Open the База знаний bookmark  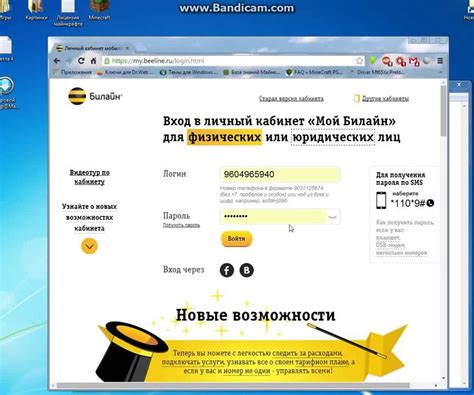click(252, 72)
